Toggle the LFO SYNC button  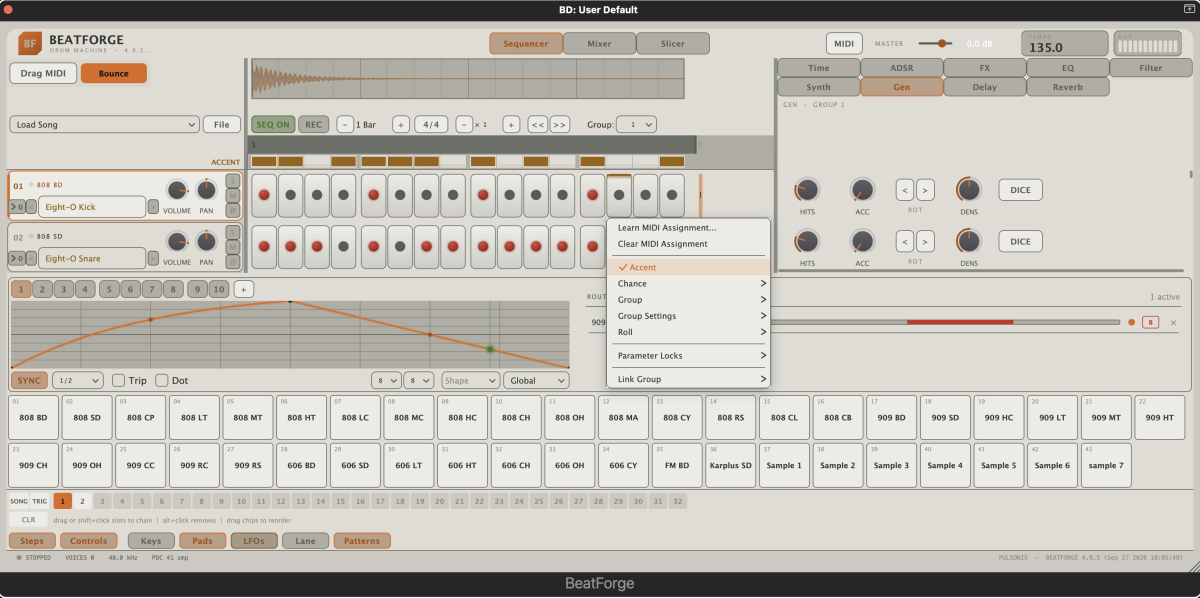tap(29, 380)
